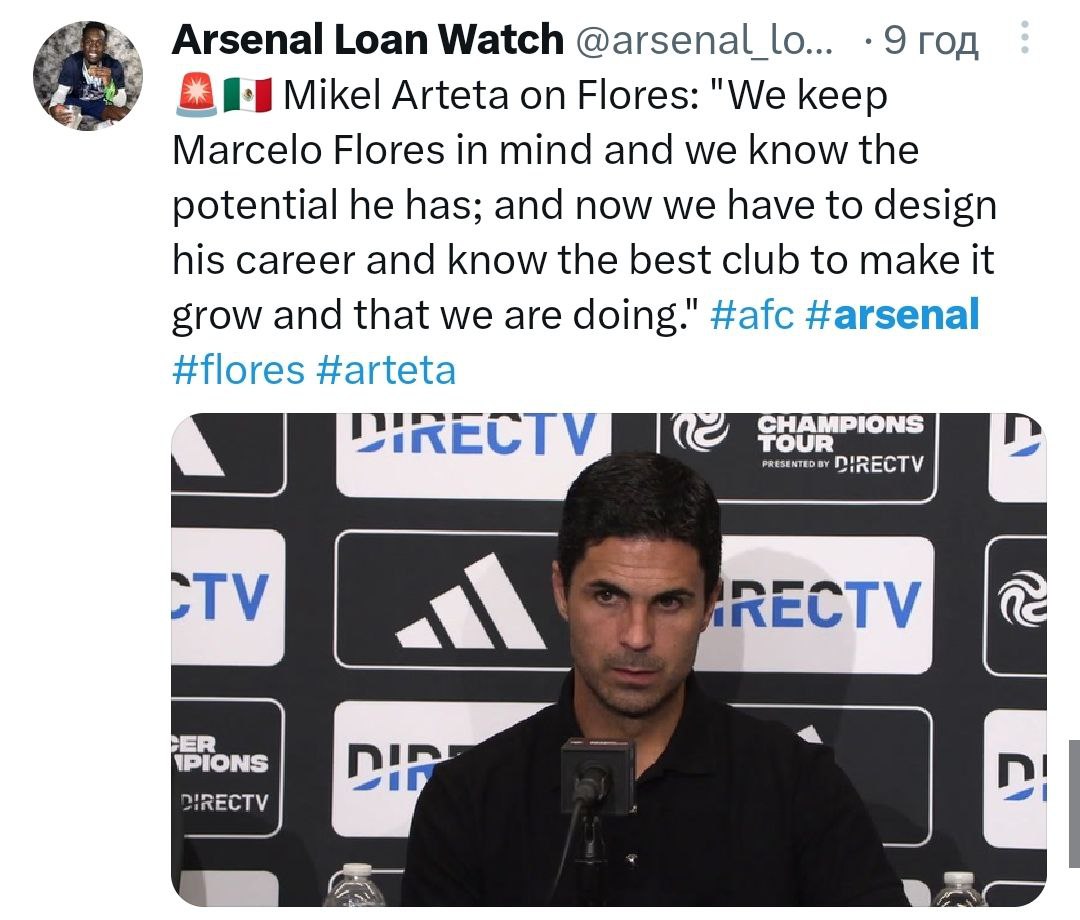
Task: Tap the #arteta hashtag
Action: click(385, 369)
